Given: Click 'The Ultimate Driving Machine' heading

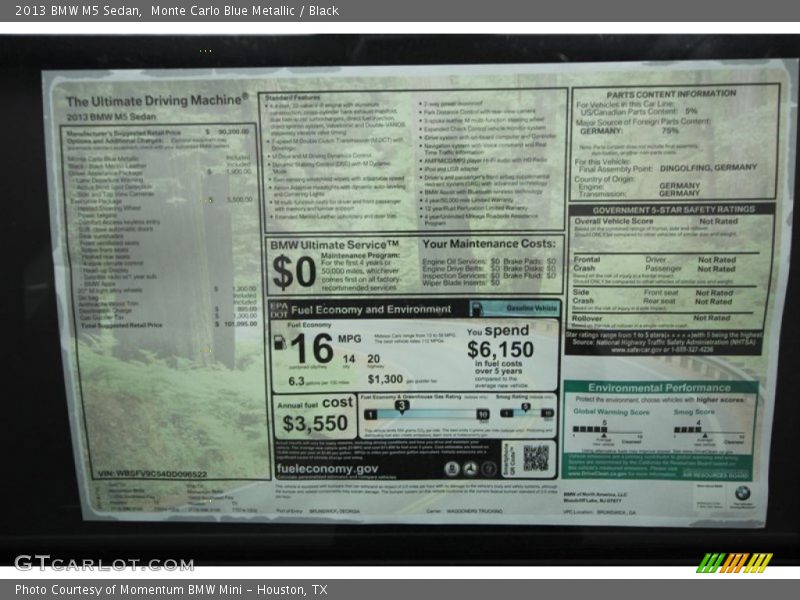Looking at the screenshot, I should tap(157, 101).
